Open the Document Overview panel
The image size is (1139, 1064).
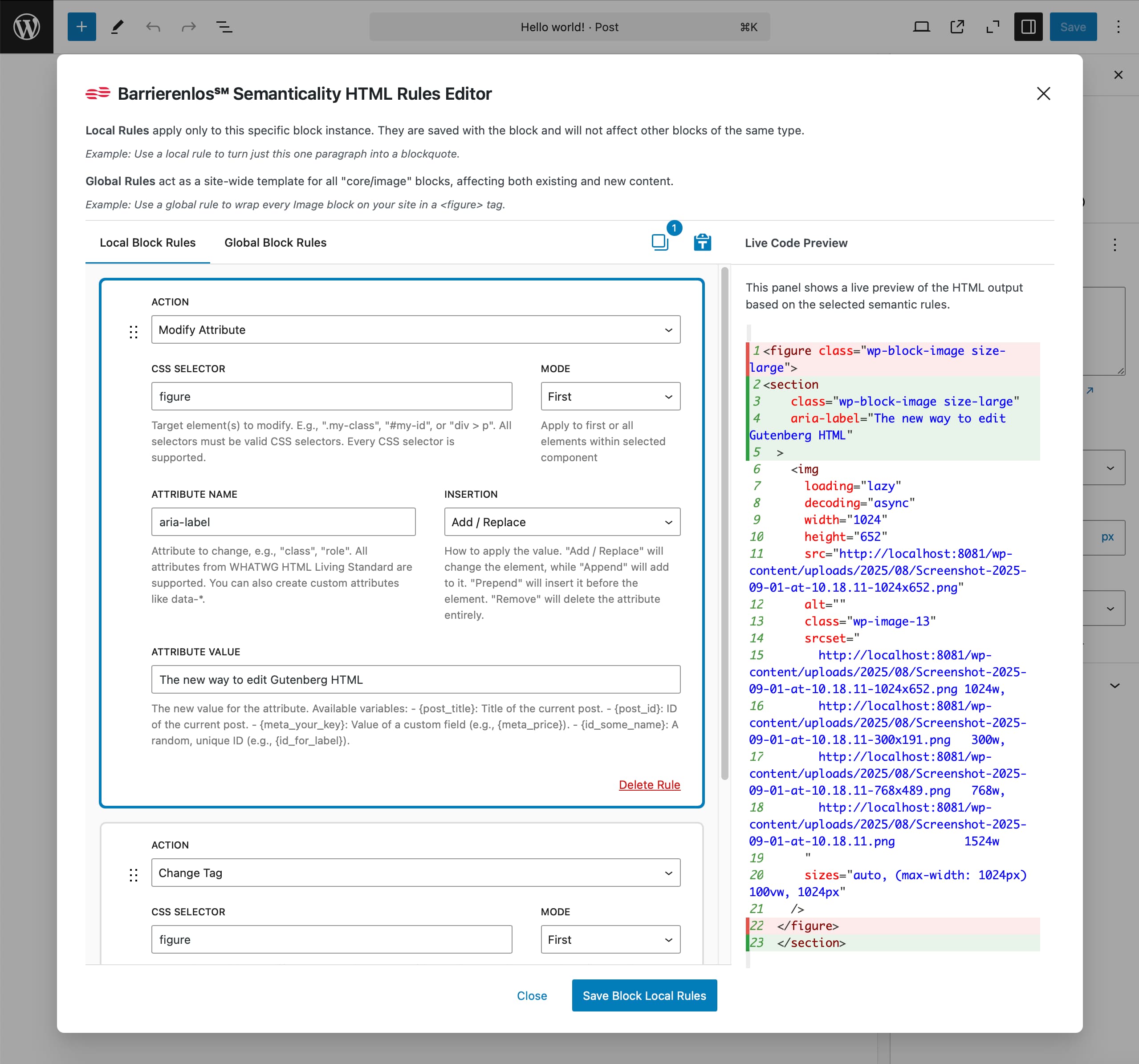click(224, 26)
